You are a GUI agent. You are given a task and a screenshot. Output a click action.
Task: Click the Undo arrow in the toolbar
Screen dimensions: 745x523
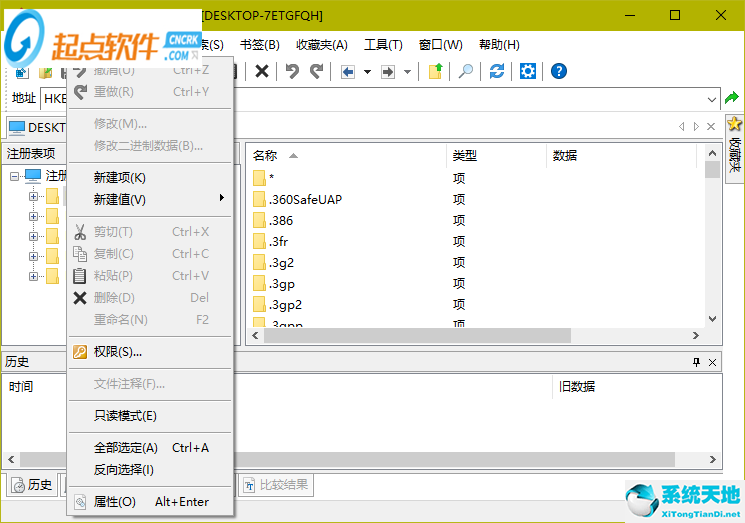point(292,71)
